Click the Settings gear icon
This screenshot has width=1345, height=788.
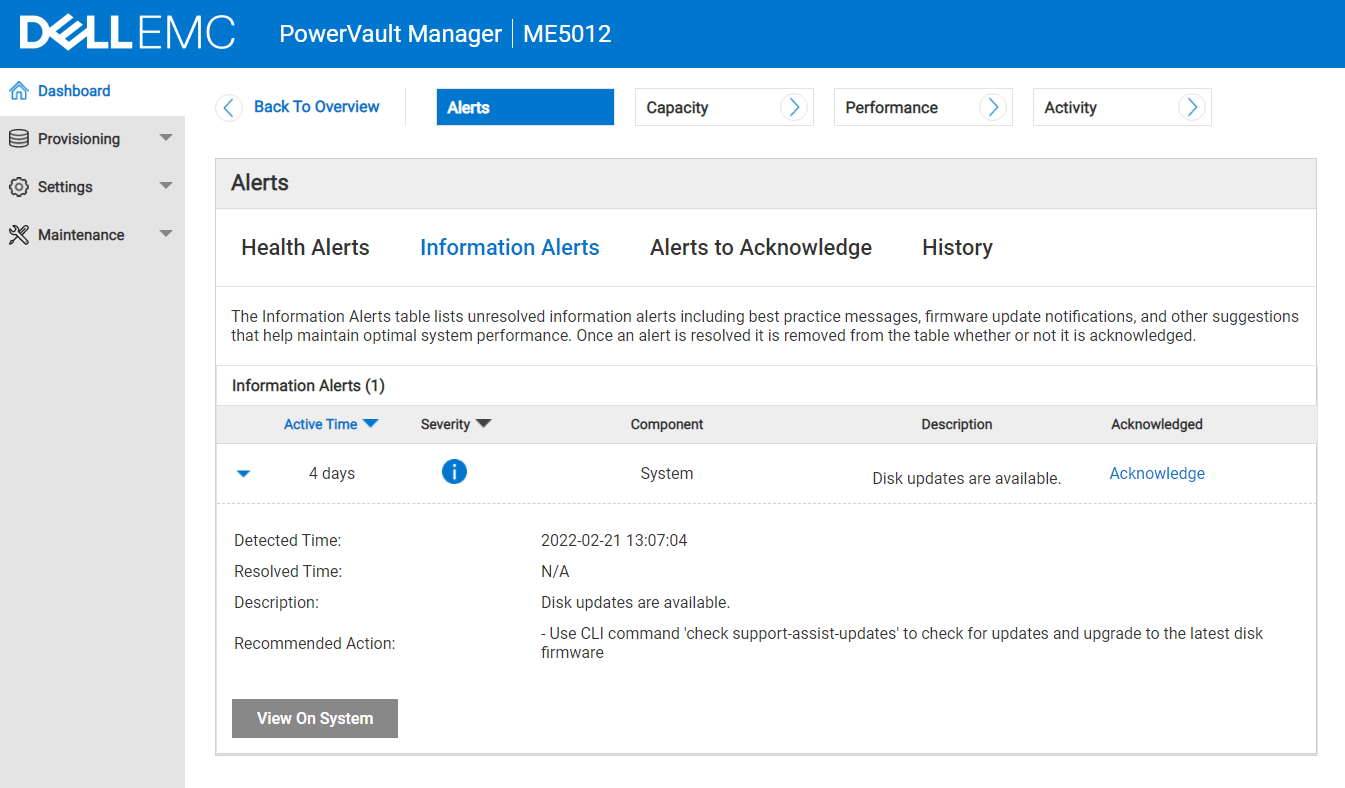17,186
